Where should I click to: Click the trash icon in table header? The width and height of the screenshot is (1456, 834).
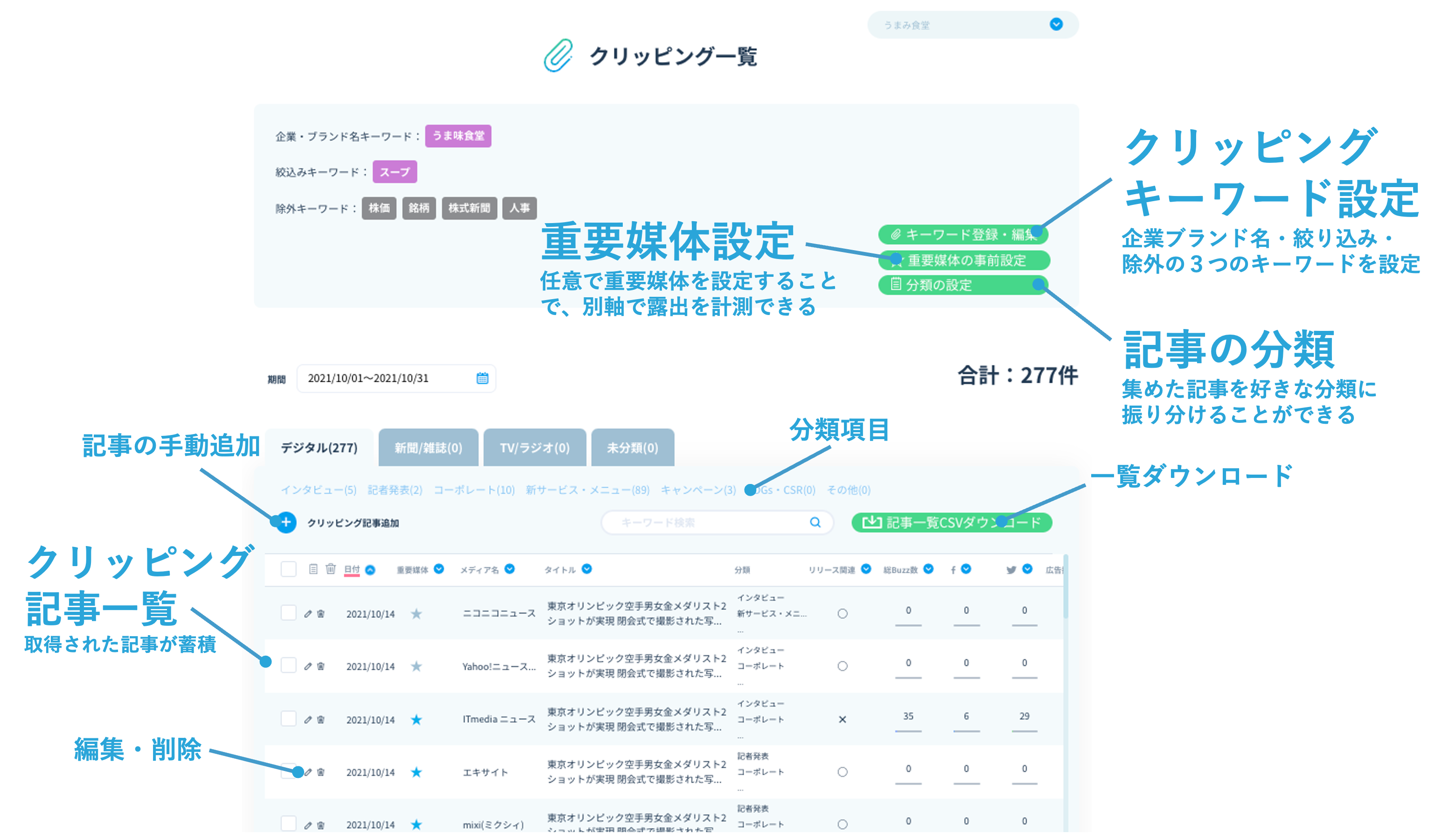pyautogui.click(x=330, y=569)
